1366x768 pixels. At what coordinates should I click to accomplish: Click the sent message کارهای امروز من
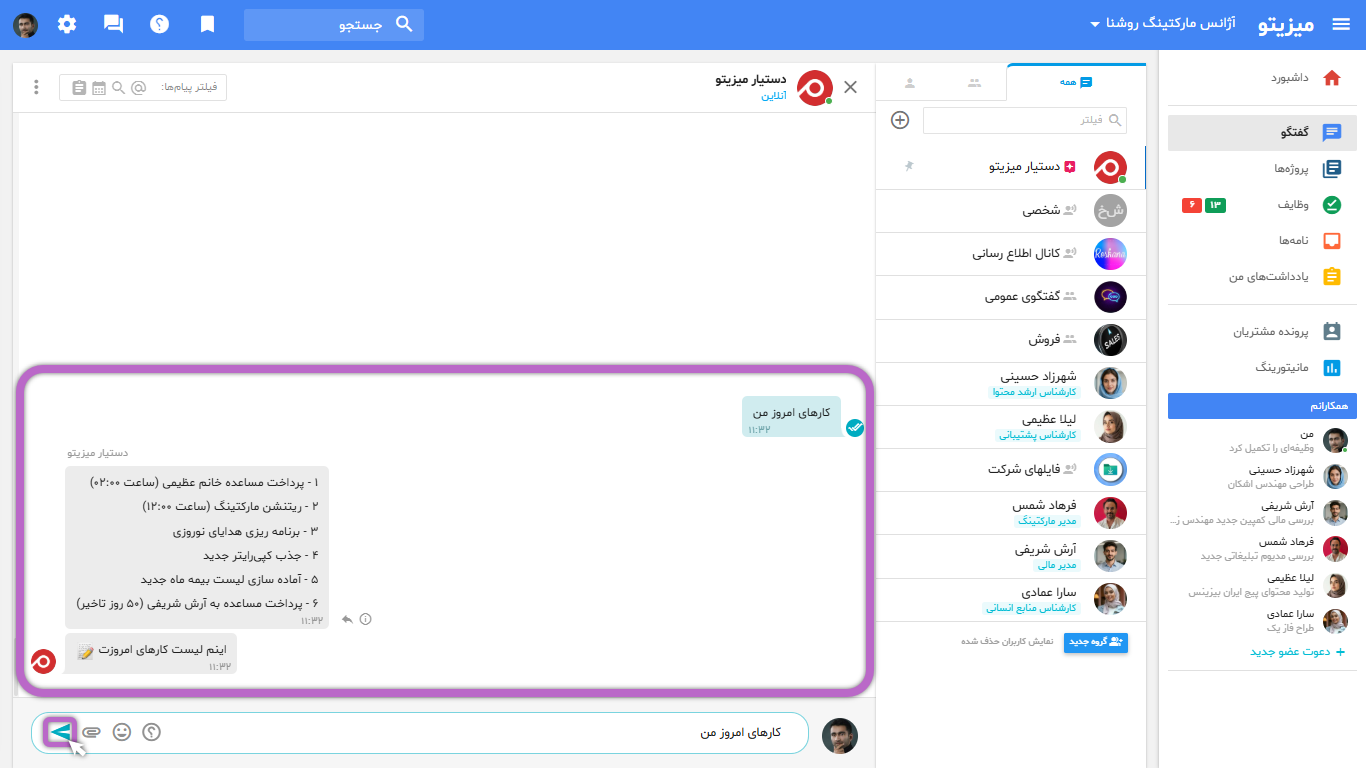pos(792,416)
